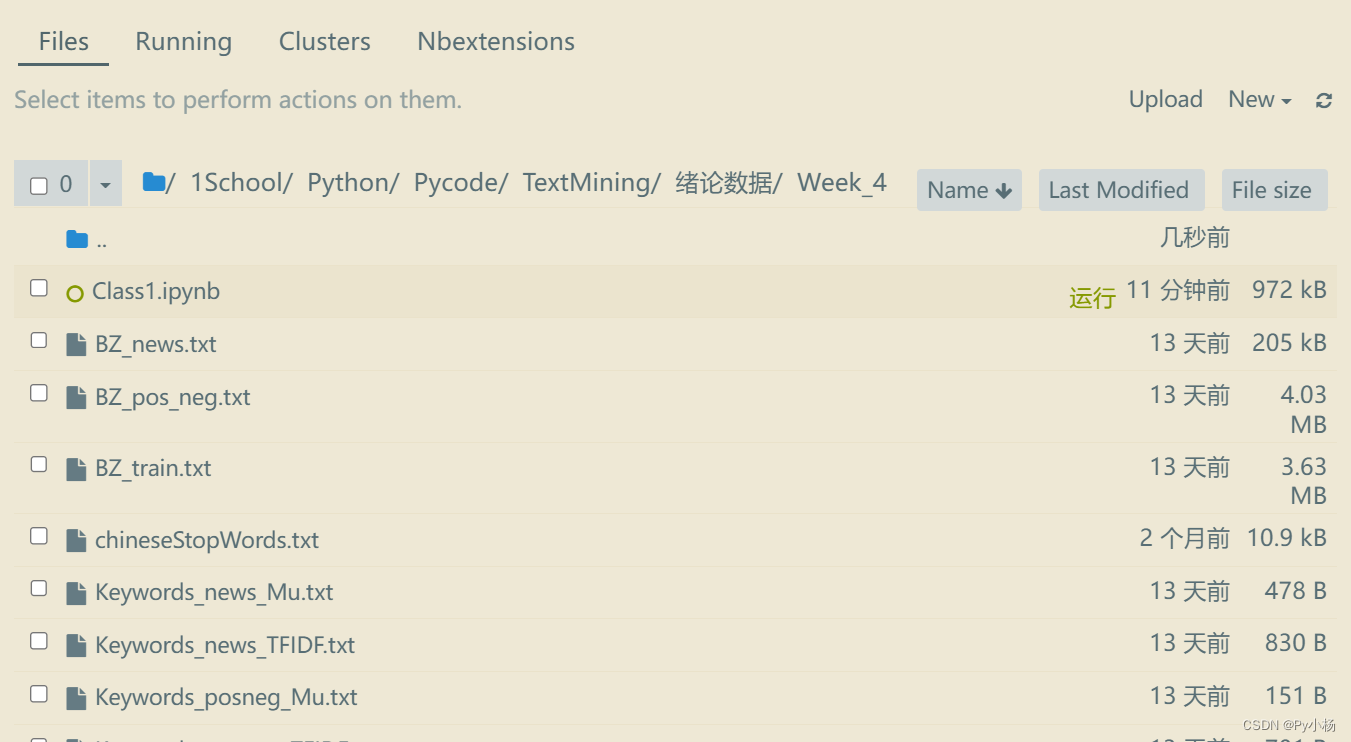Click the '2 个月前' modified time
The width and height of the screenshot is (1351, 742).
click(1185, 539)
